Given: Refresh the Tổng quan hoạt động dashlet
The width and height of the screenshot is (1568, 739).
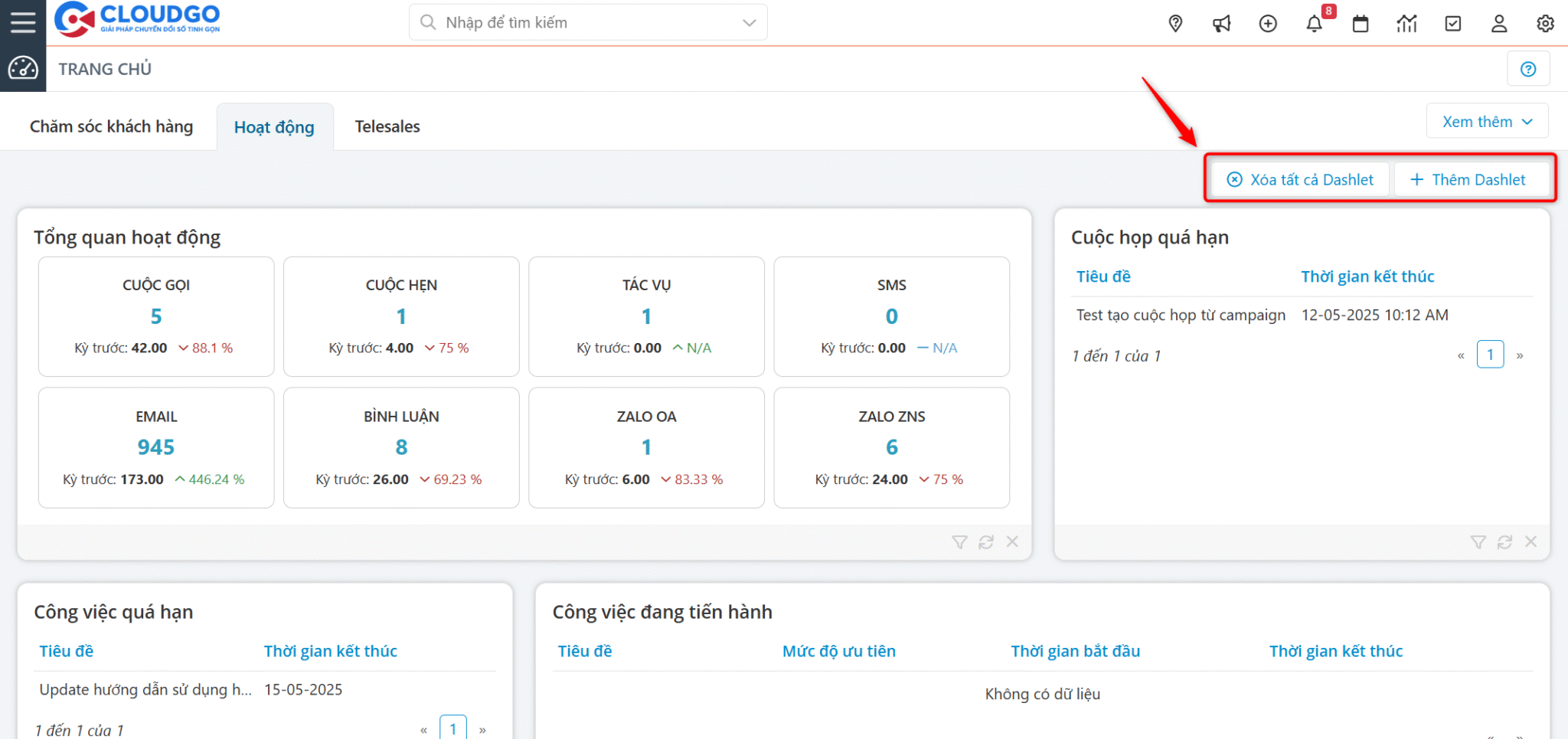Looking at the screenshot, I should [x=986, y=542].
